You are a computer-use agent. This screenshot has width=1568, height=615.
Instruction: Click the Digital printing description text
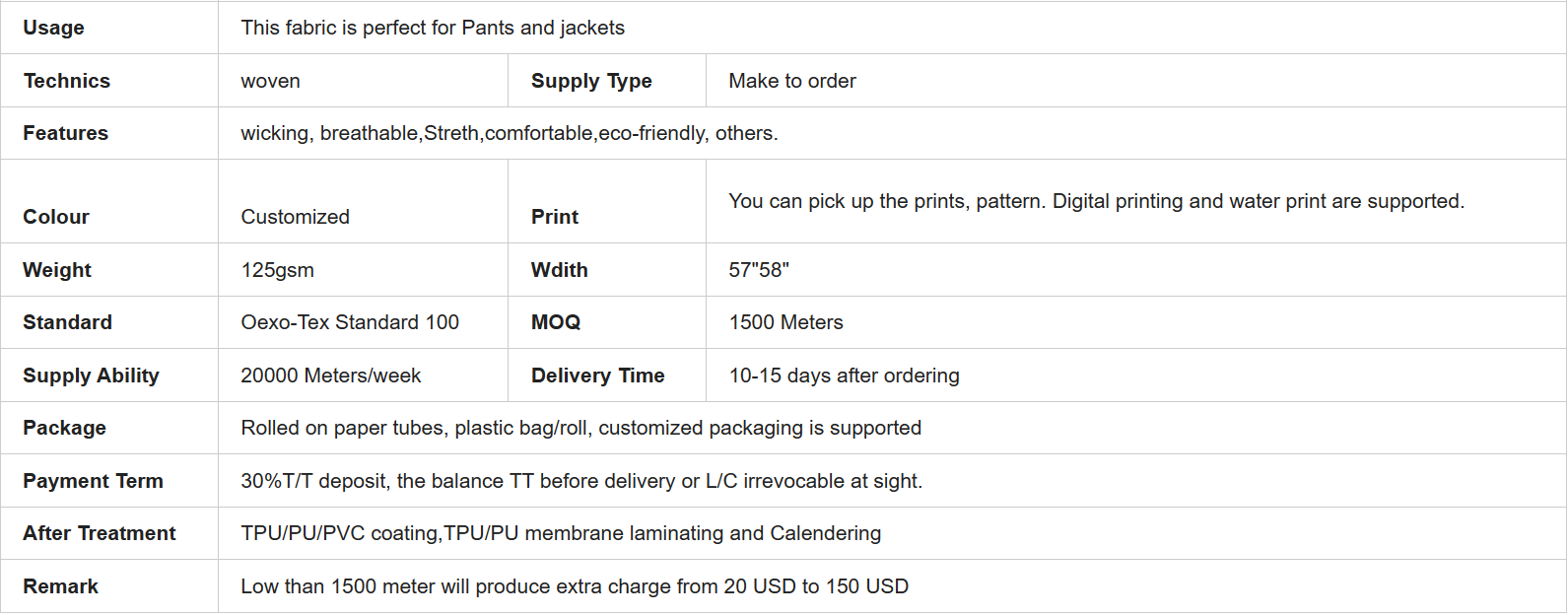point(1097,201)
